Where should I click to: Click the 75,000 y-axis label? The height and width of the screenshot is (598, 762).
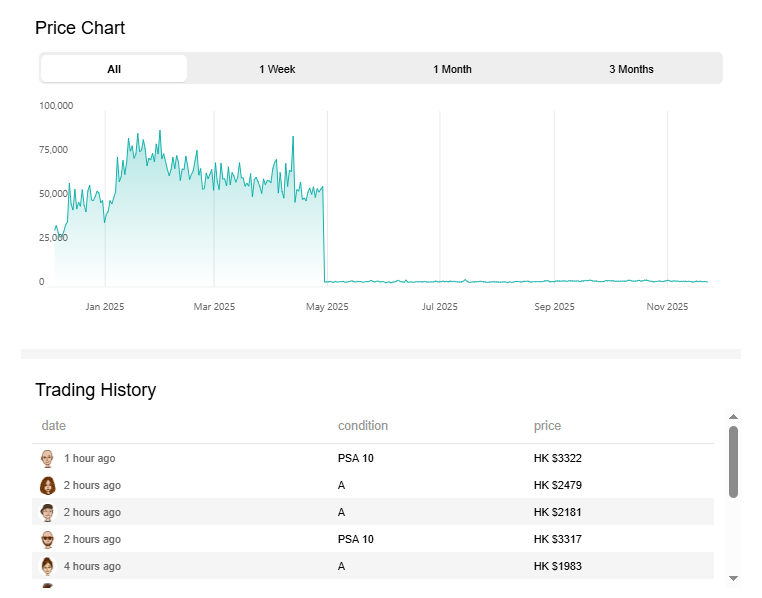pos(53,150)
